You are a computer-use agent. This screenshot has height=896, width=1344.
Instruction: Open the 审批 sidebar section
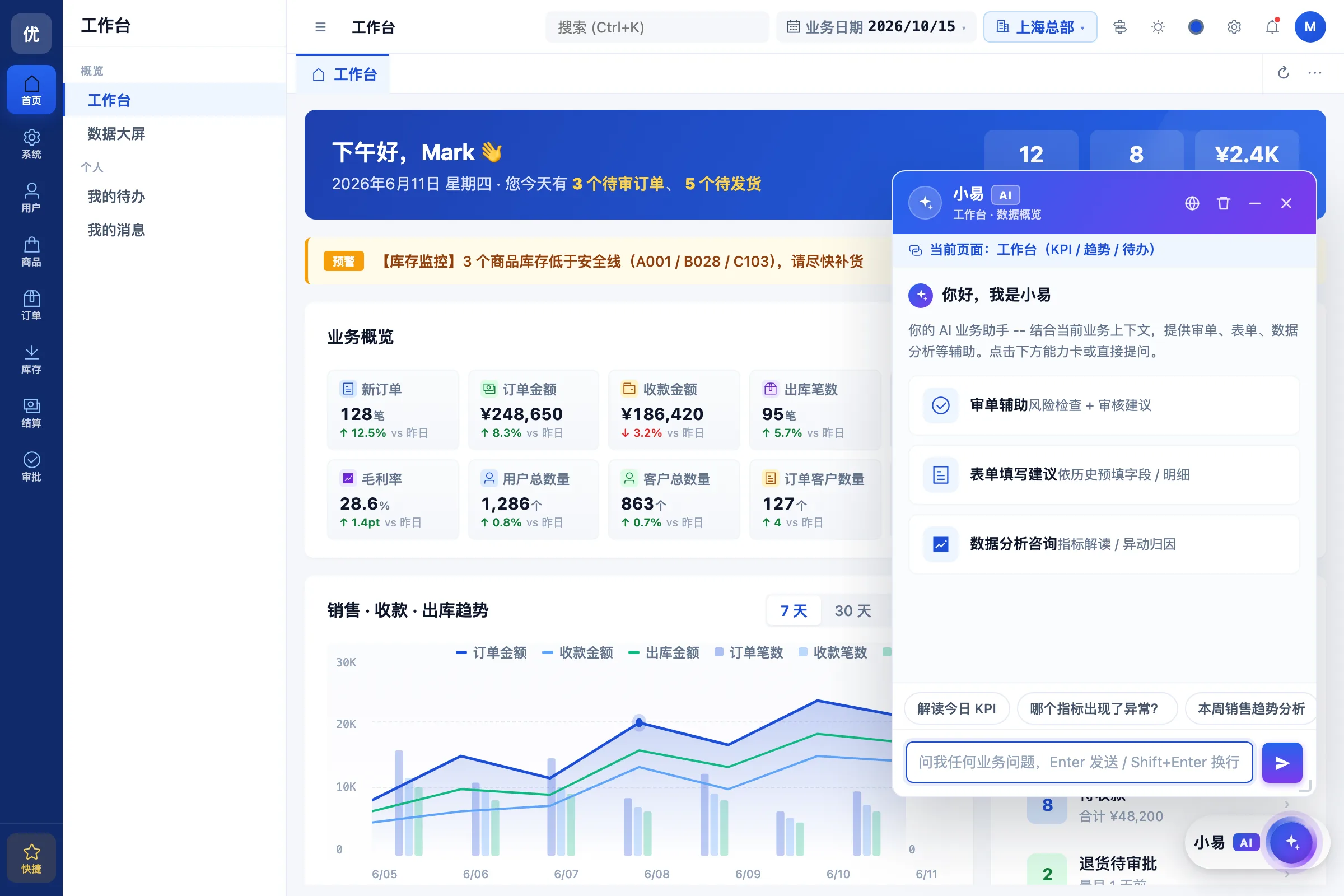(31, 466)
